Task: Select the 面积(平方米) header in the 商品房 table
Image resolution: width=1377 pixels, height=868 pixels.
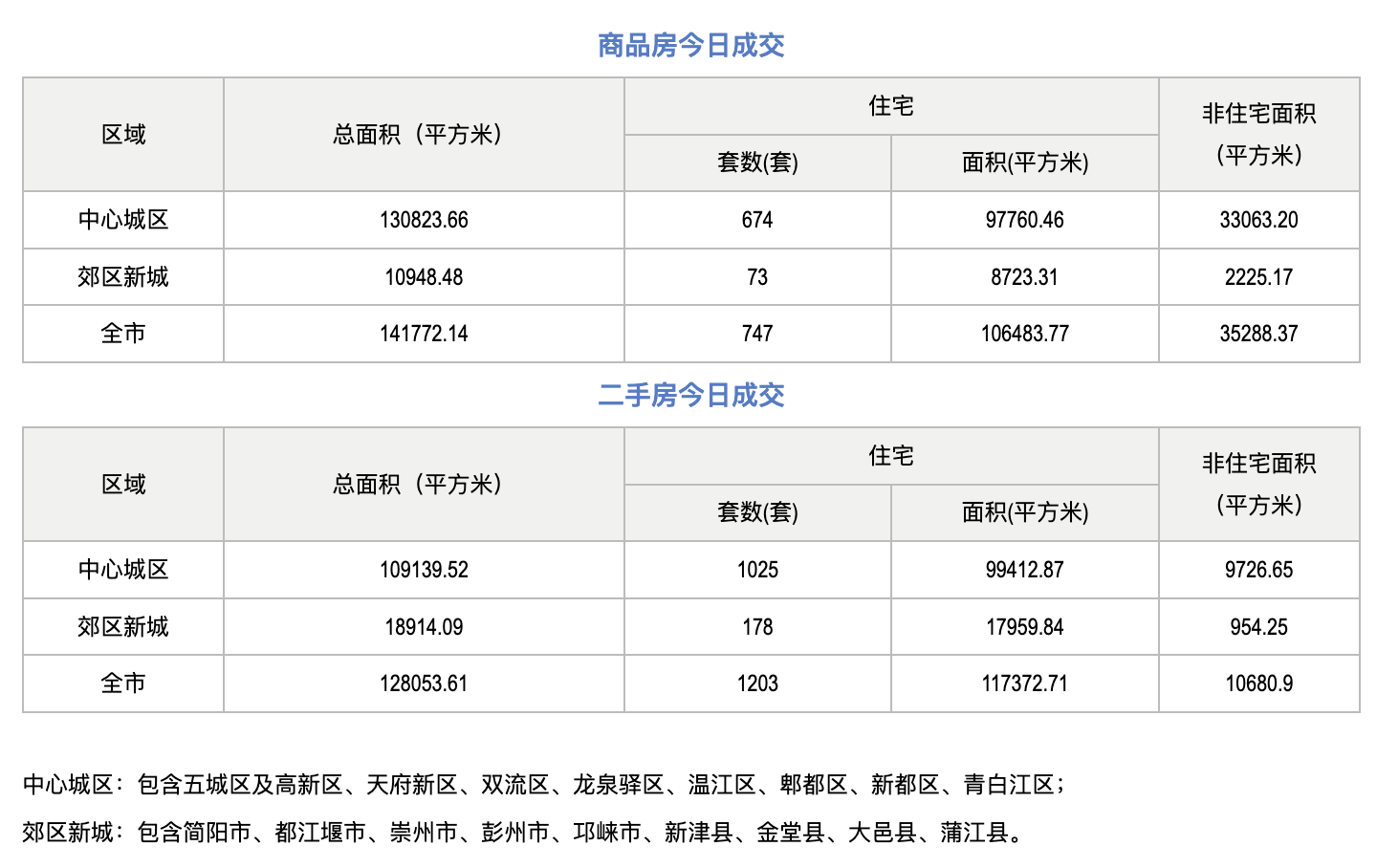Action: coord(1024,163)
